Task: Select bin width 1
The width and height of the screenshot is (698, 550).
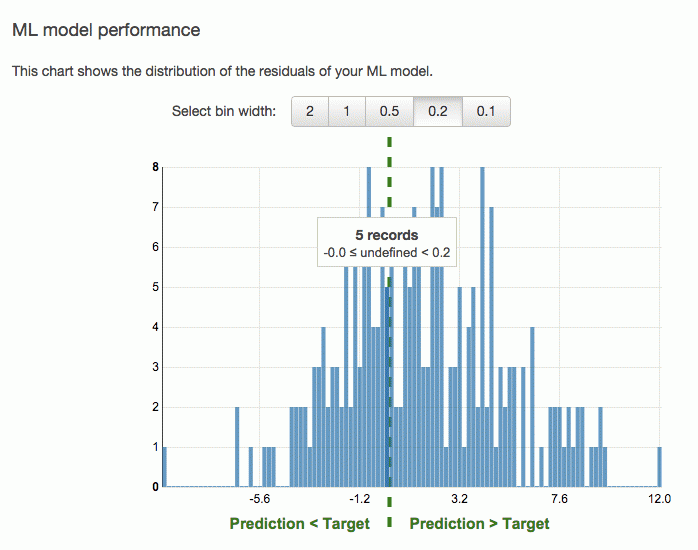Action: point(347,111)
